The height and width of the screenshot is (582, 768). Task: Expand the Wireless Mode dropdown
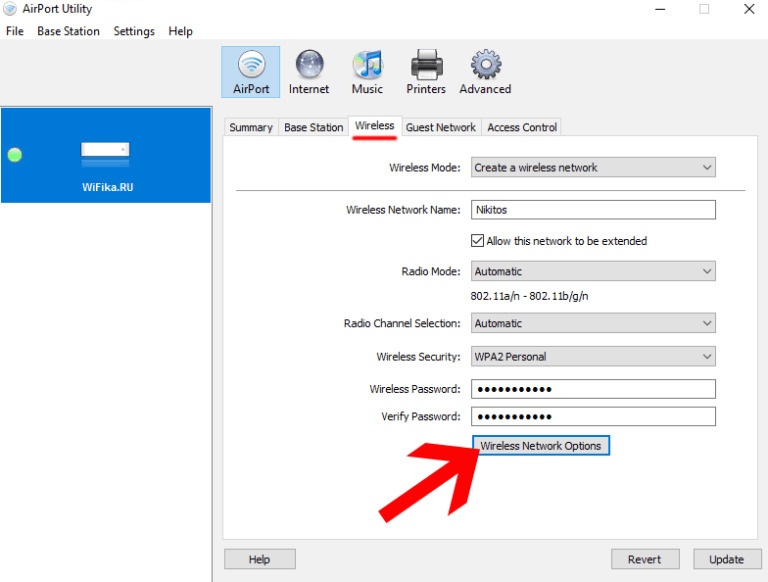click(593, 168)
